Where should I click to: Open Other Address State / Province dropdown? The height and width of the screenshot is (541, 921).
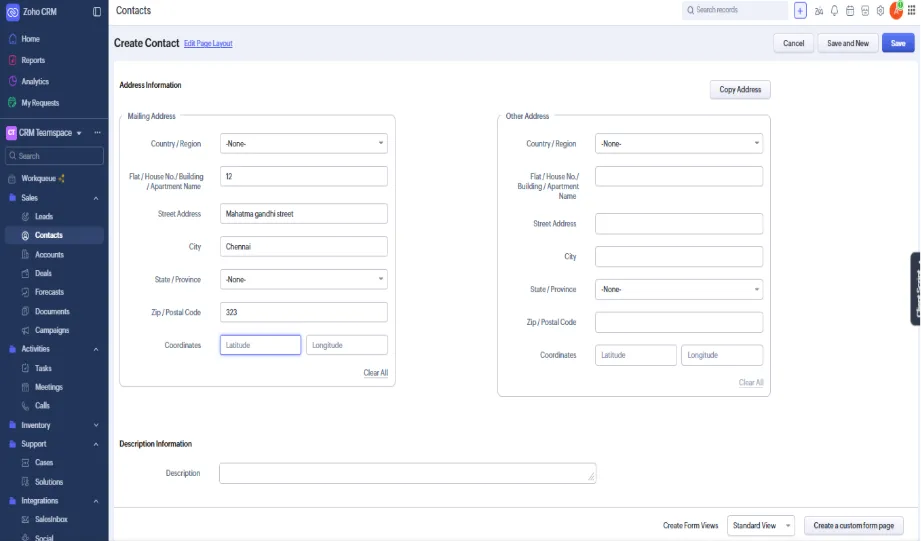pos(679,290)
